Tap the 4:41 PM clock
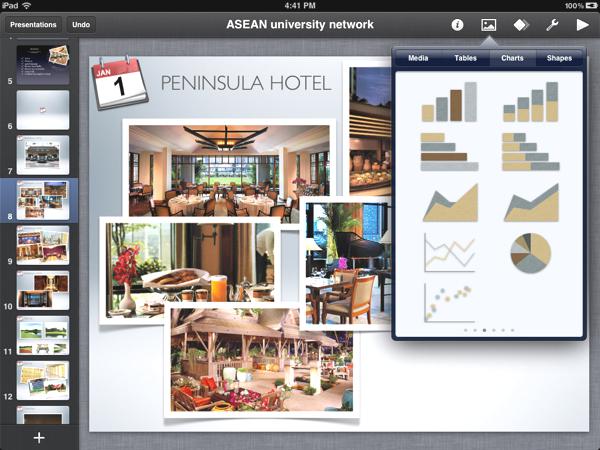Image resolution: width=600 pixels, height=450 pixels. click(x=300, y=5)
